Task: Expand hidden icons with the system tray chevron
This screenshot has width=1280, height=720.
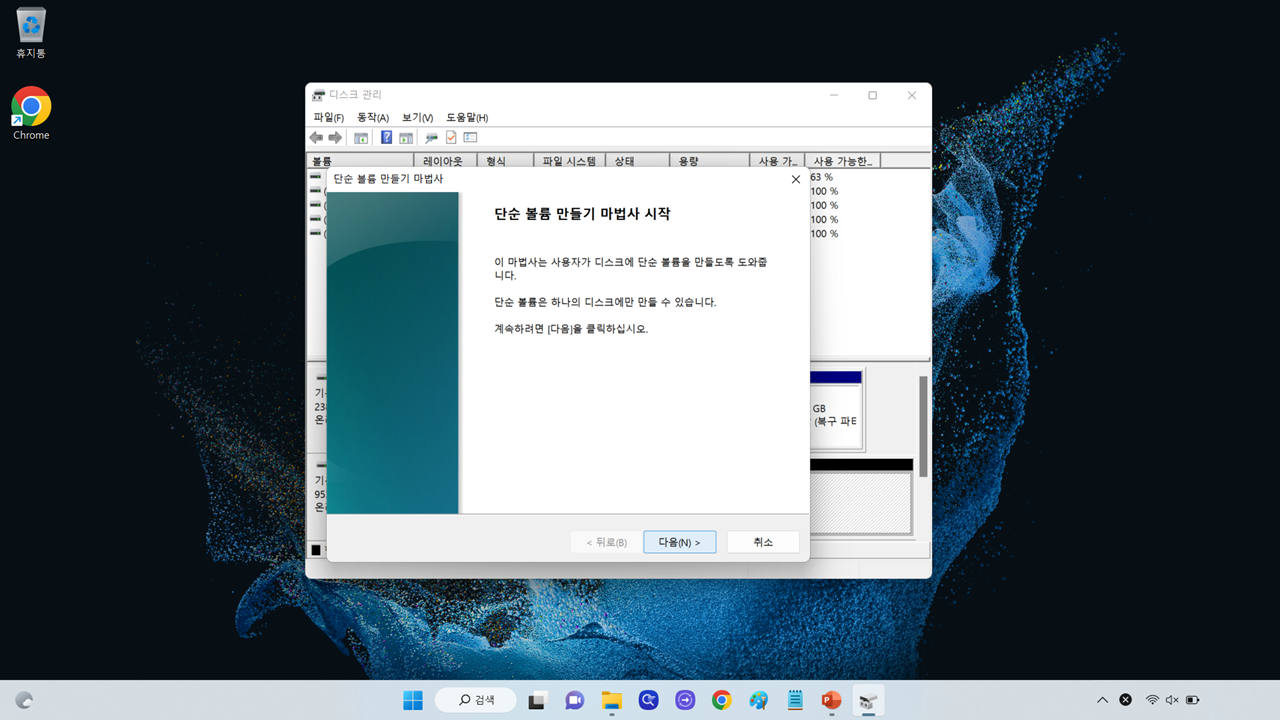Action: [1102, 699]
